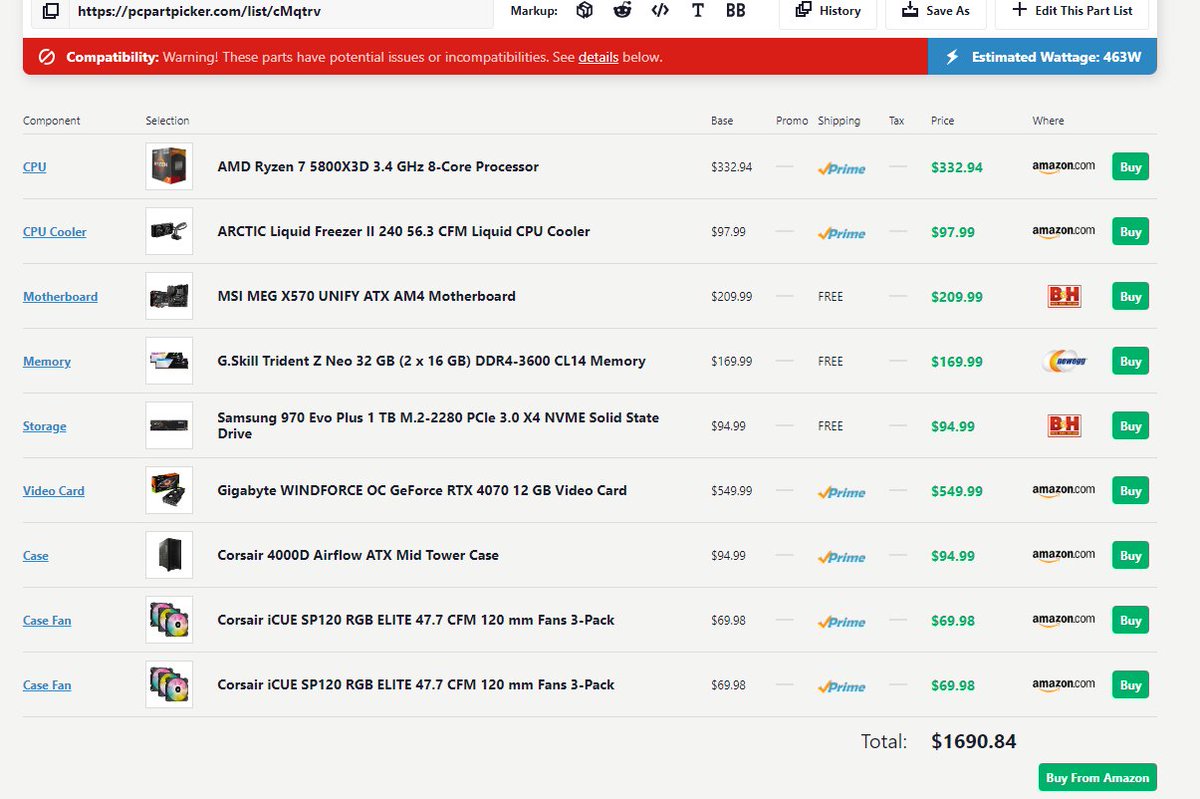
Task: Open Samsung 970 Evo Plus product name
Action: [438, 426]
